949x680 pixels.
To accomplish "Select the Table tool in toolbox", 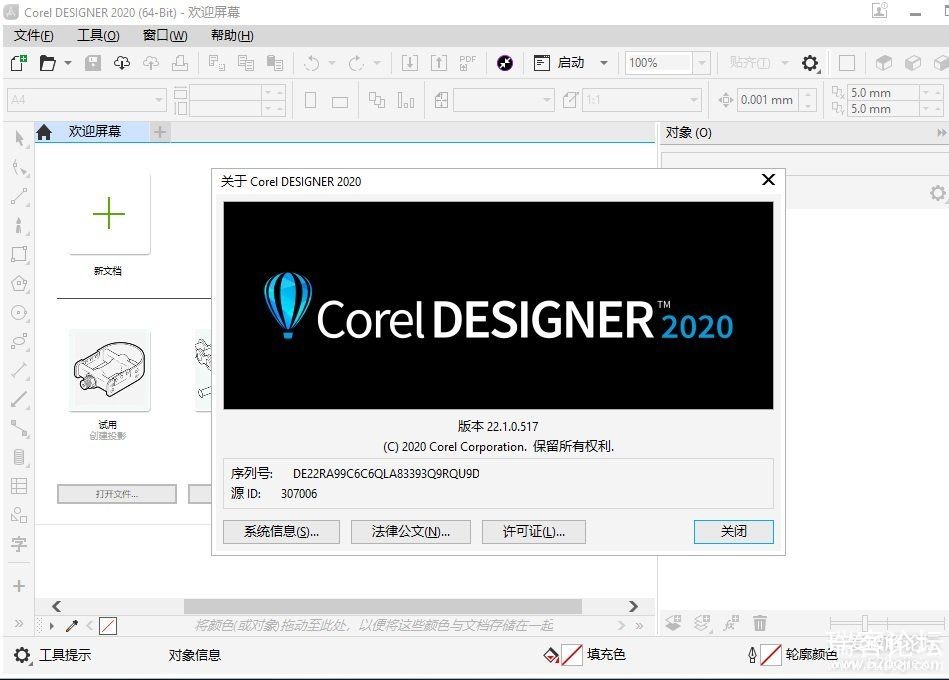I will [x=19, y=486].
